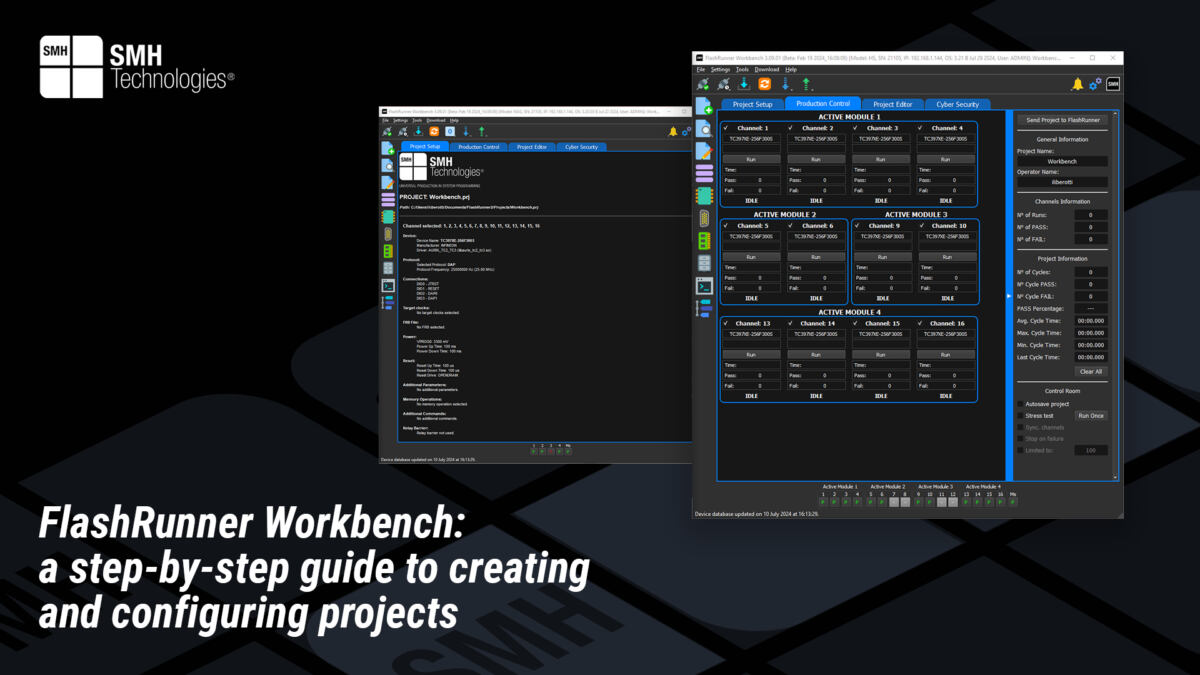Image resolution: width=1200 pixels, height=675 pixels.
Task: Check the Stress test option
Action: [1022, 415]
